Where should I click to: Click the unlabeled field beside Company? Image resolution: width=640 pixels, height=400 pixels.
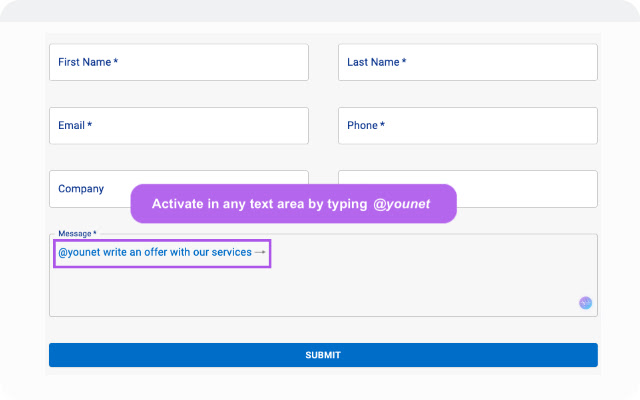tap(527, 189)
